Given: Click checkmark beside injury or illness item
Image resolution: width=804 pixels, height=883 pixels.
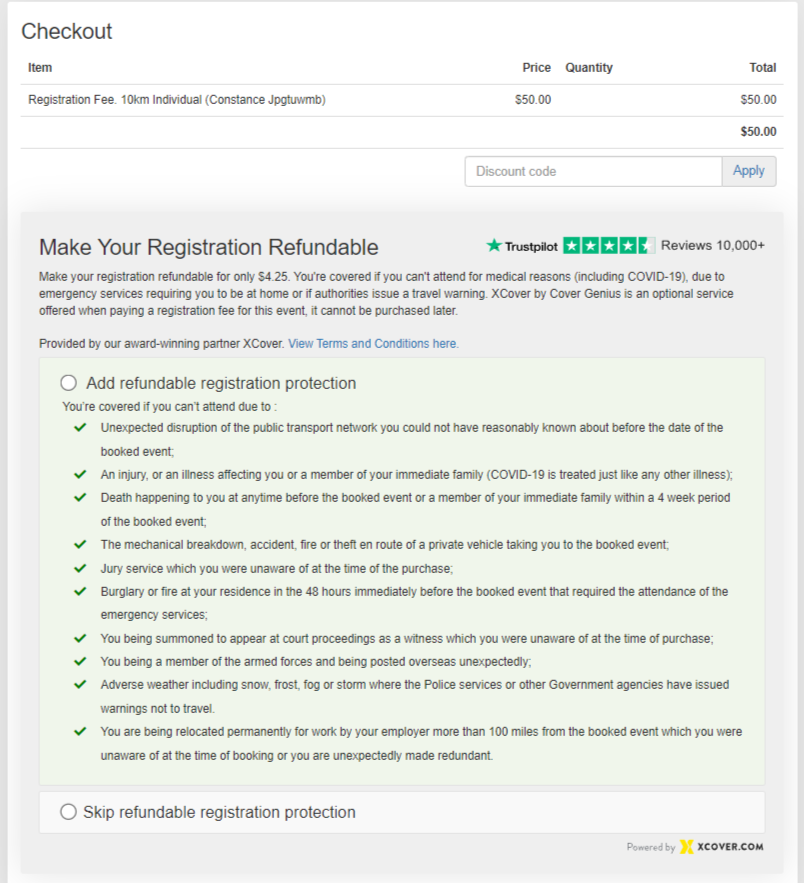Looking at the screenshot, I should click(80, 474).
